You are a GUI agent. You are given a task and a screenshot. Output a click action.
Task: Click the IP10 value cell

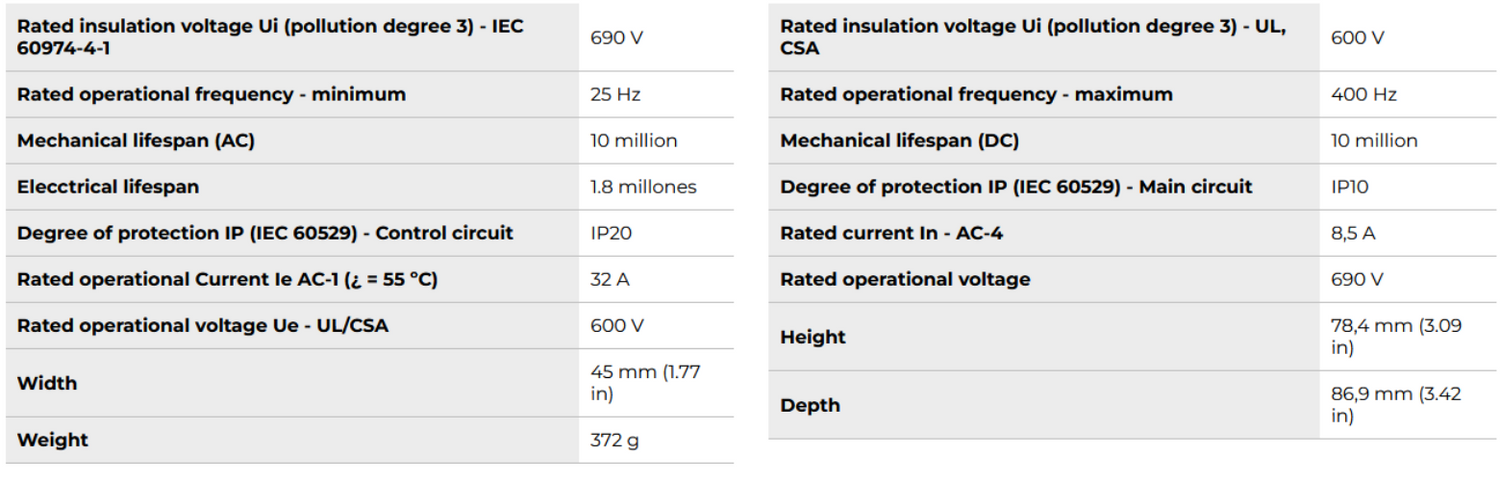[x=1349, y=187]
